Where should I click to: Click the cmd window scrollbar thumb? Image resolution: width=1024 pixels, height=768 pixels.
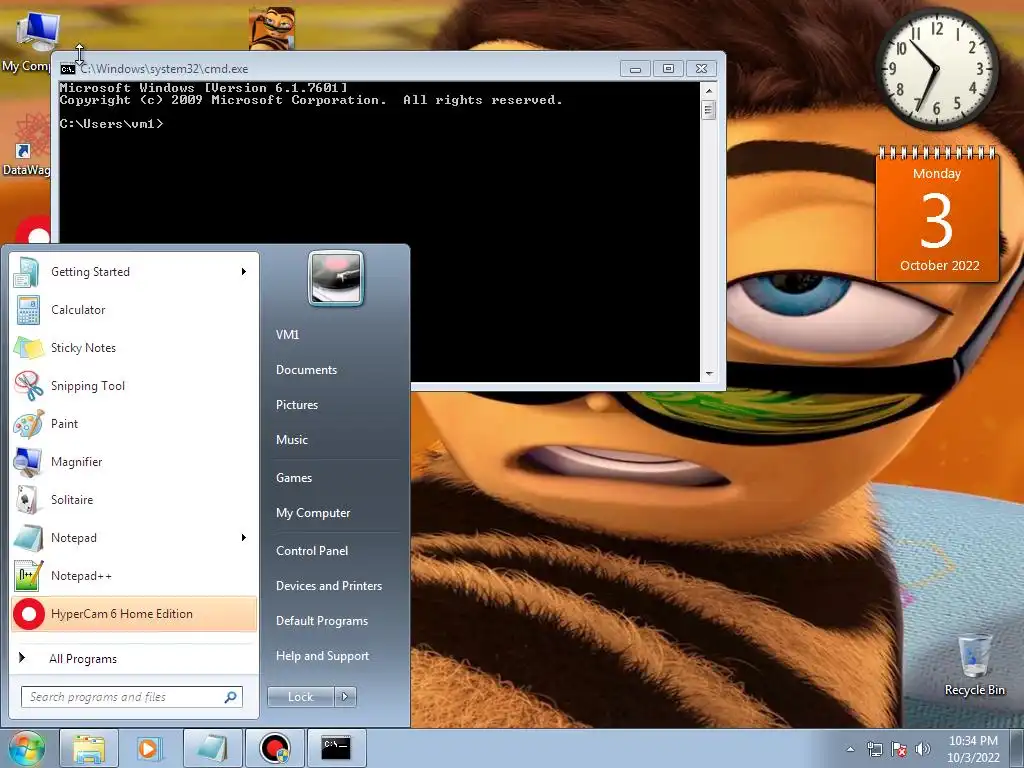pos(709,110)
